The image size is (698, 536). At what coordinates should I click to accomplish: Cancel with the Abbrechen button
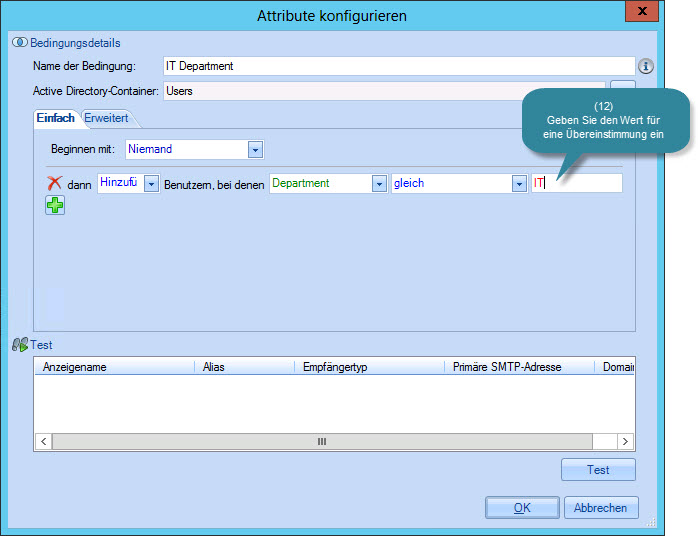coord(601,508)
